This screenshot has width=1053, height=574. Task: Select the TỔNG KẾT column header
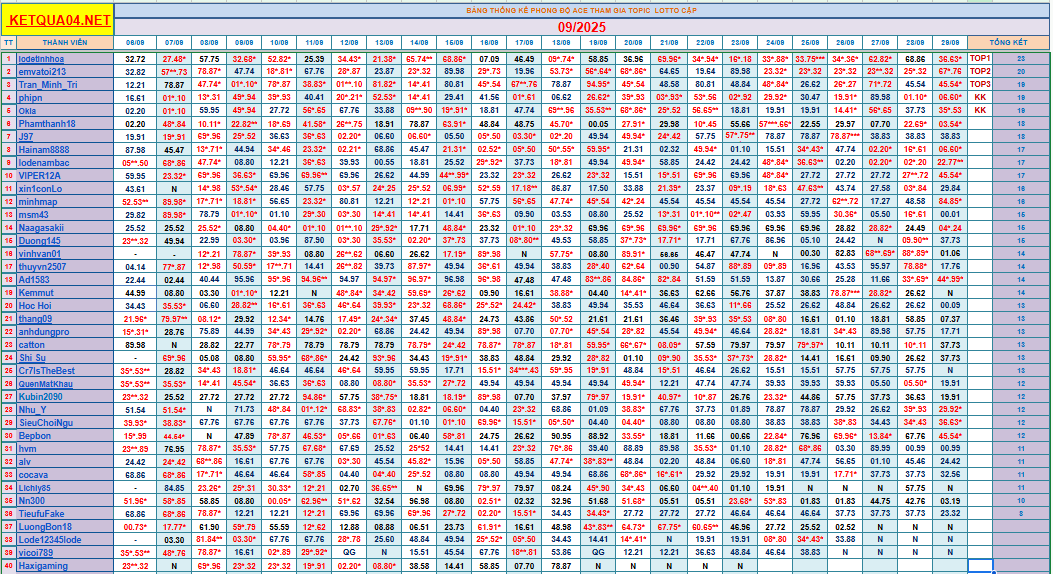pos(1008,44)
